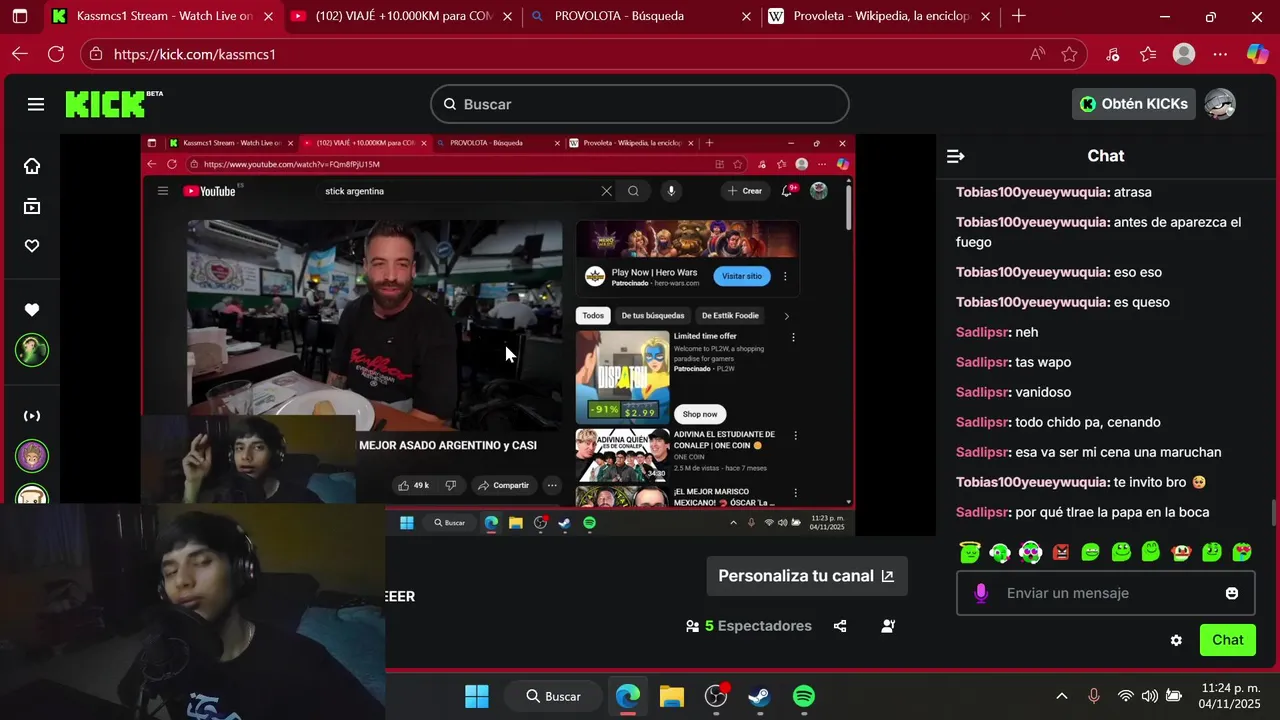Click the Obtén KICKs button

(1134, 104)
